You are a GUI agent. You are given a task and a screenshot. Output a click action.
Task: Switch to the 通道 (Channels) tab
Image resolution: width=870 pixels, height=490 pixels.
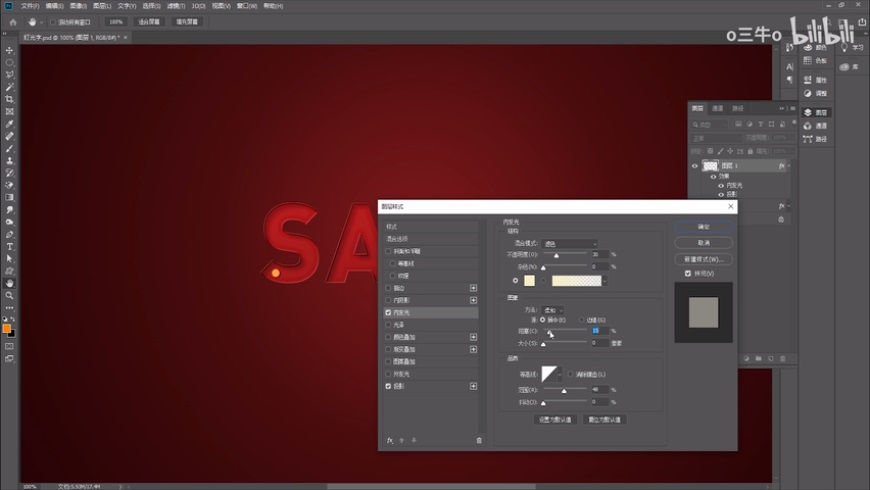(x=718, y=108)
